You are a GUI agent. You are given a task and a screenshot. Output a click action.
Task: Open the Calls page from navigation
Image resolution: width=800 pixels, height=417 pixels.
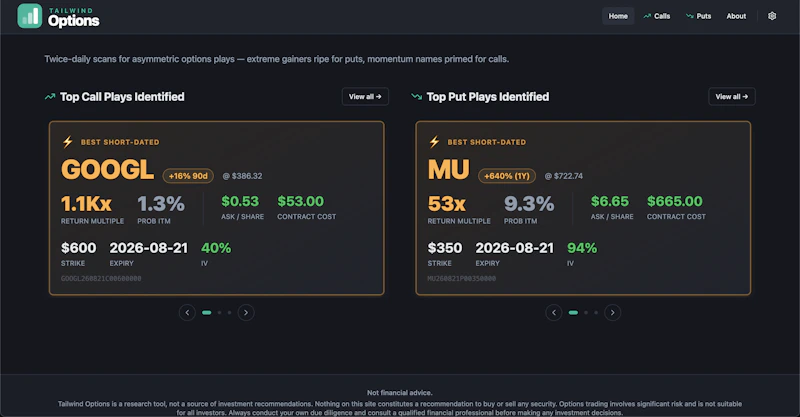click(x=657, y=16)
